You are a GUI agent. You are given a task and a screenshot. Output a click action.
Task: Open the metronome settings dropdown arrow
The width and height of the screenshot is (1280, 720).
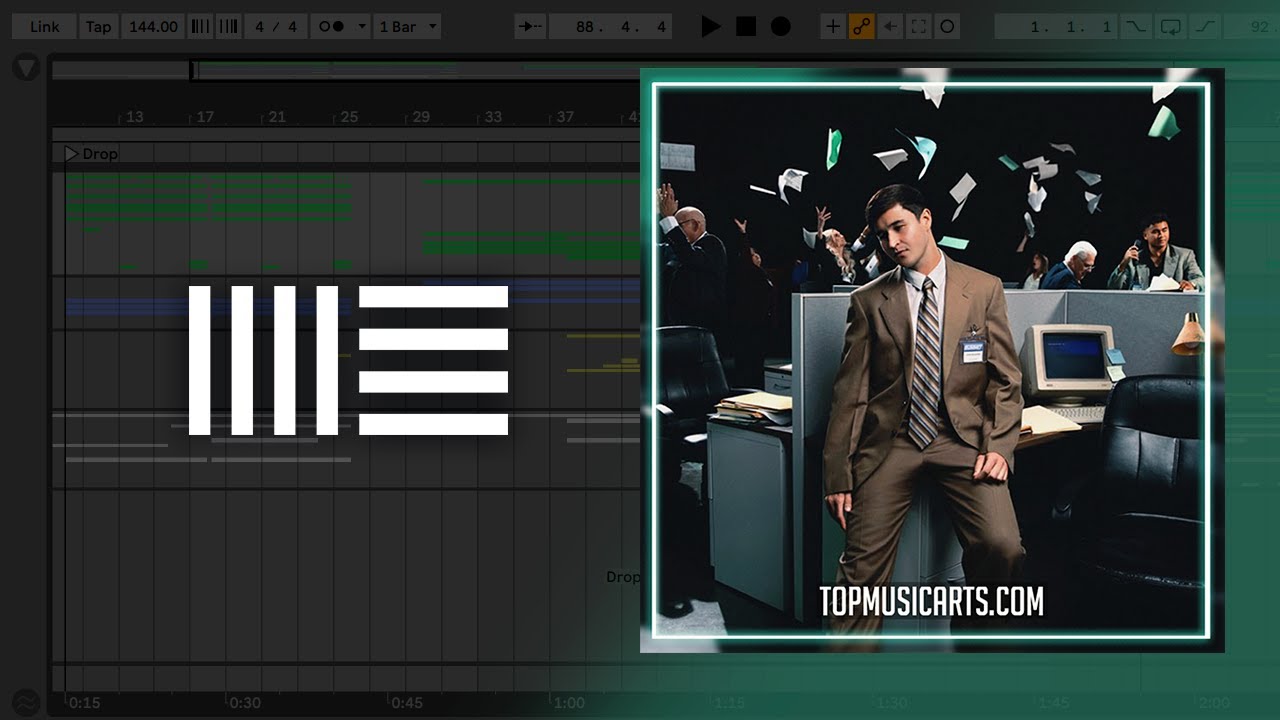(361, 27)
